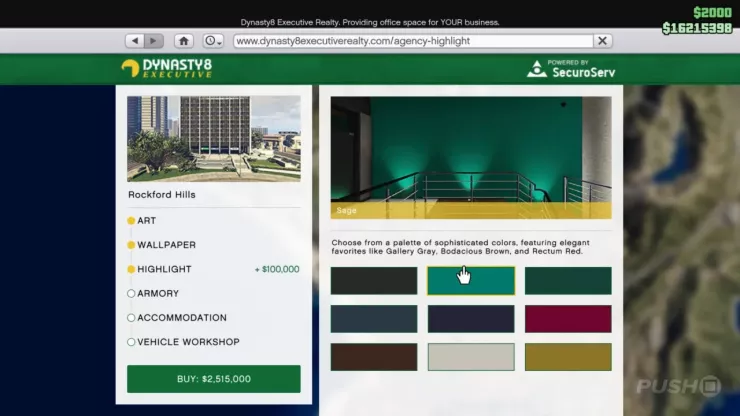Click the + $100,000 highlight price

(x=277, y=269)
